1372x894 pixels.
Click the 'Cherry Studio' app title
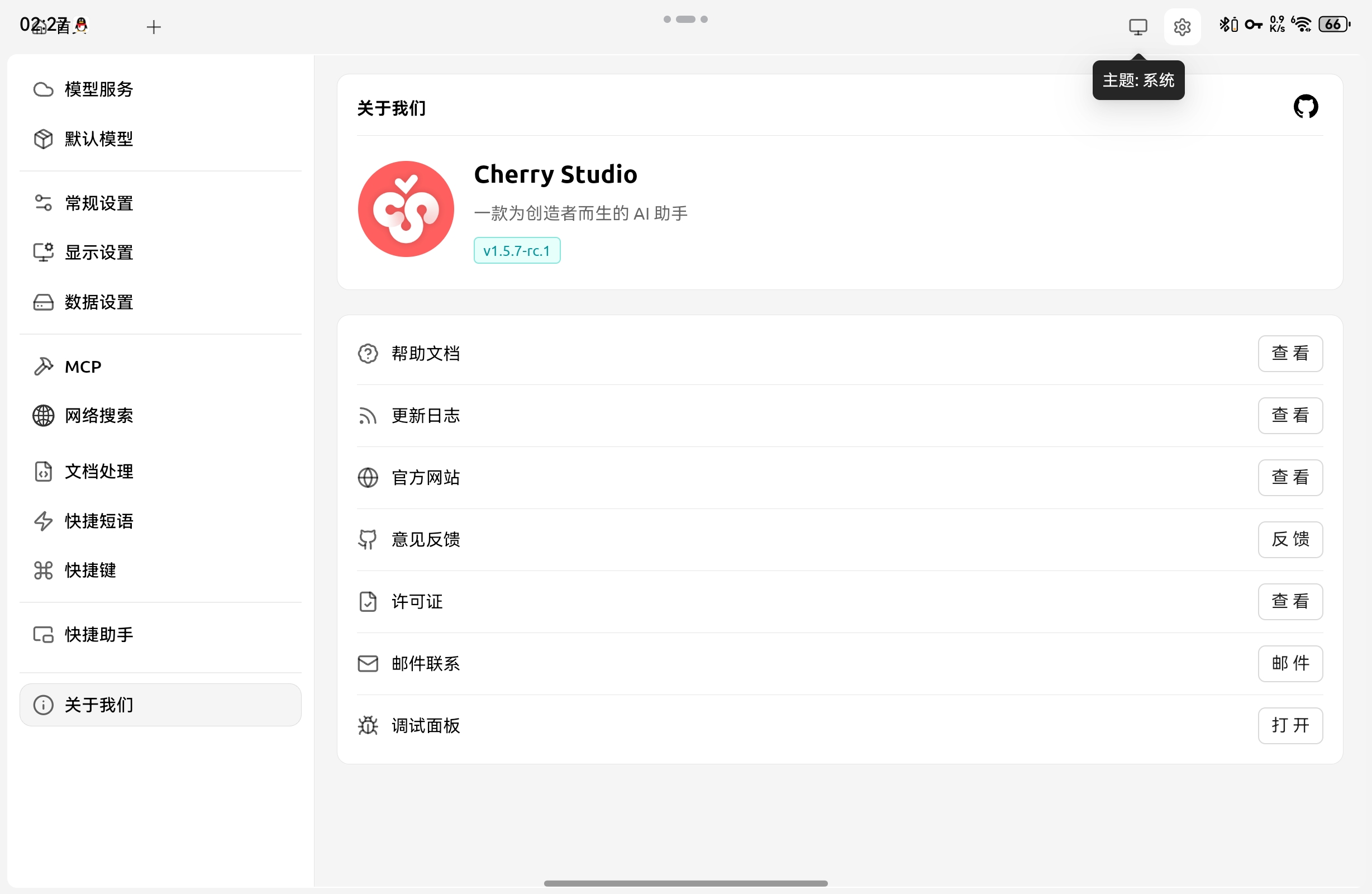[555, 174]
